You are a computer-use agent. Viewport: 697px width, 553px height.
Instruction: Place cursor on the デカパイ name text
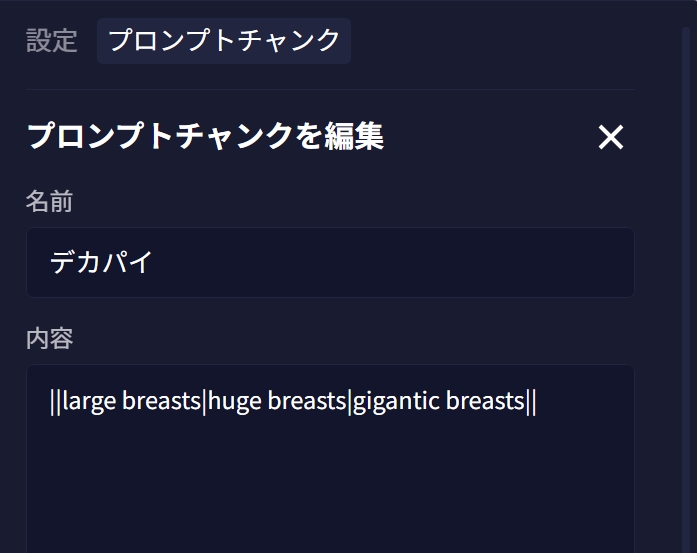[101, 263]
